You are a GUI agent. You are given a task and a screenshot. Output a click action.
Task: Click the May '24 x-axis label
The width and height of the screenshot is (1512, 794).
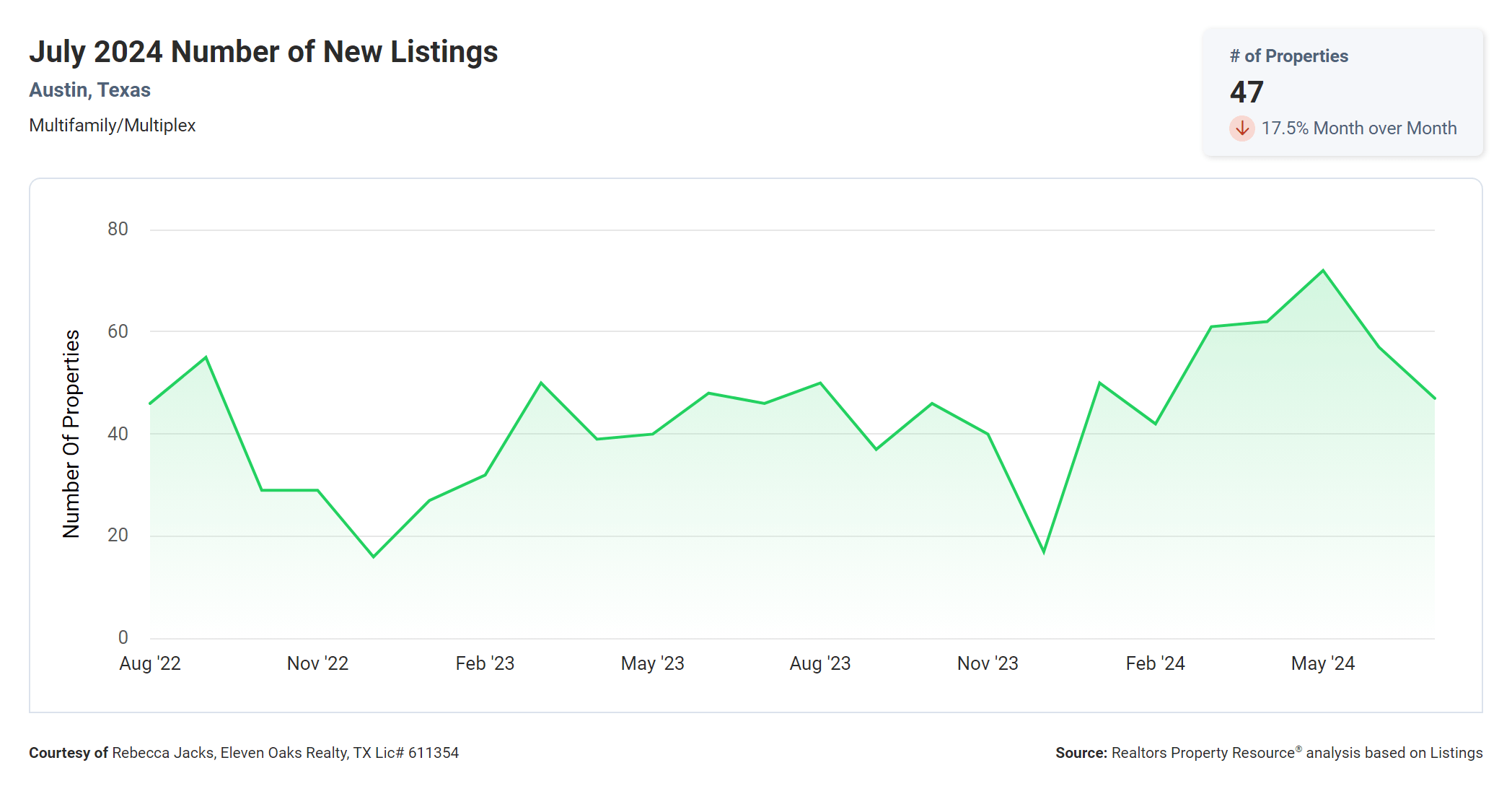(x=1322, y=663)
